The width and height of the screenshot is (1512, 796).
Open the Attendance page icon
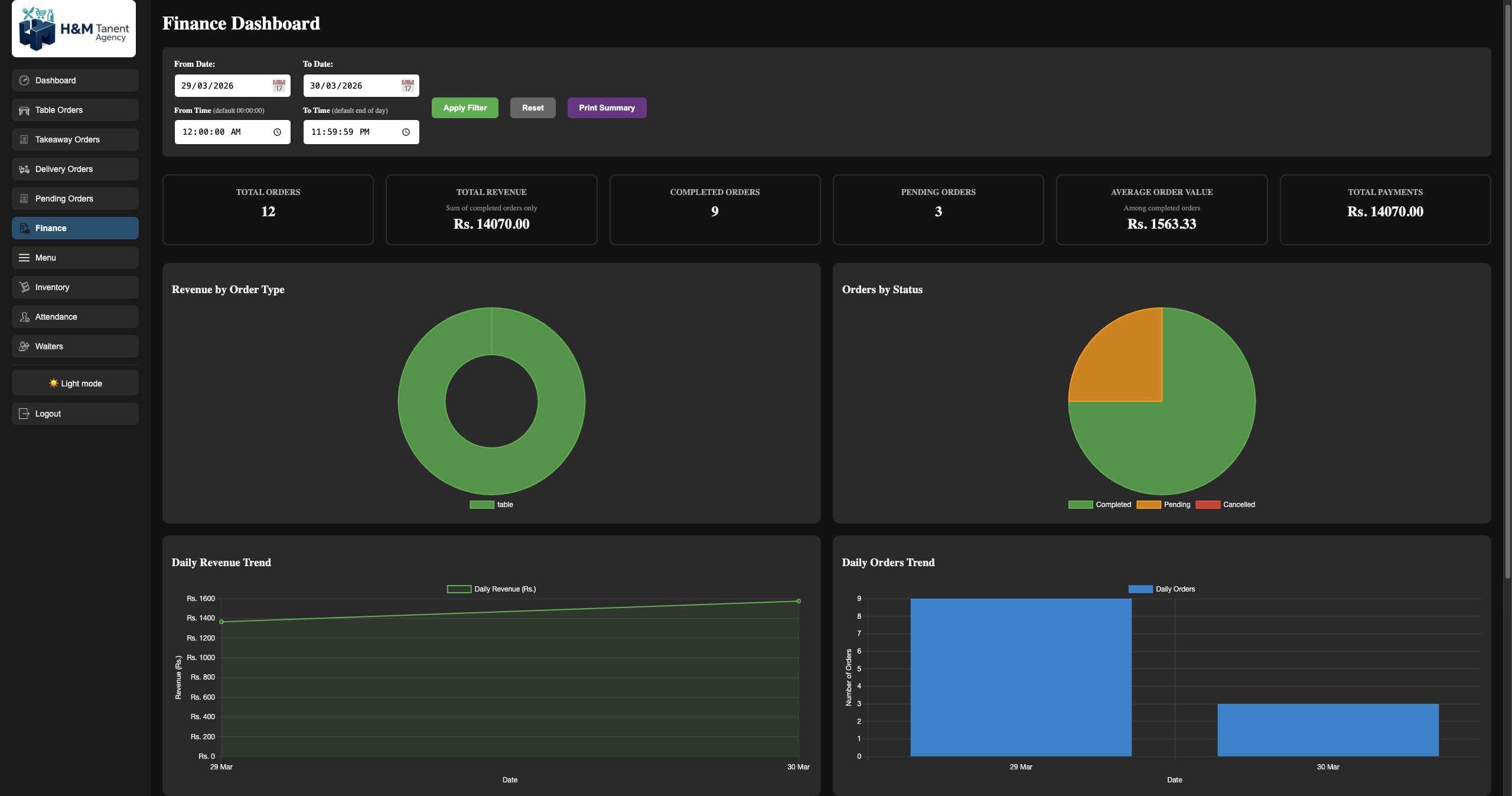tap(24, 316)
